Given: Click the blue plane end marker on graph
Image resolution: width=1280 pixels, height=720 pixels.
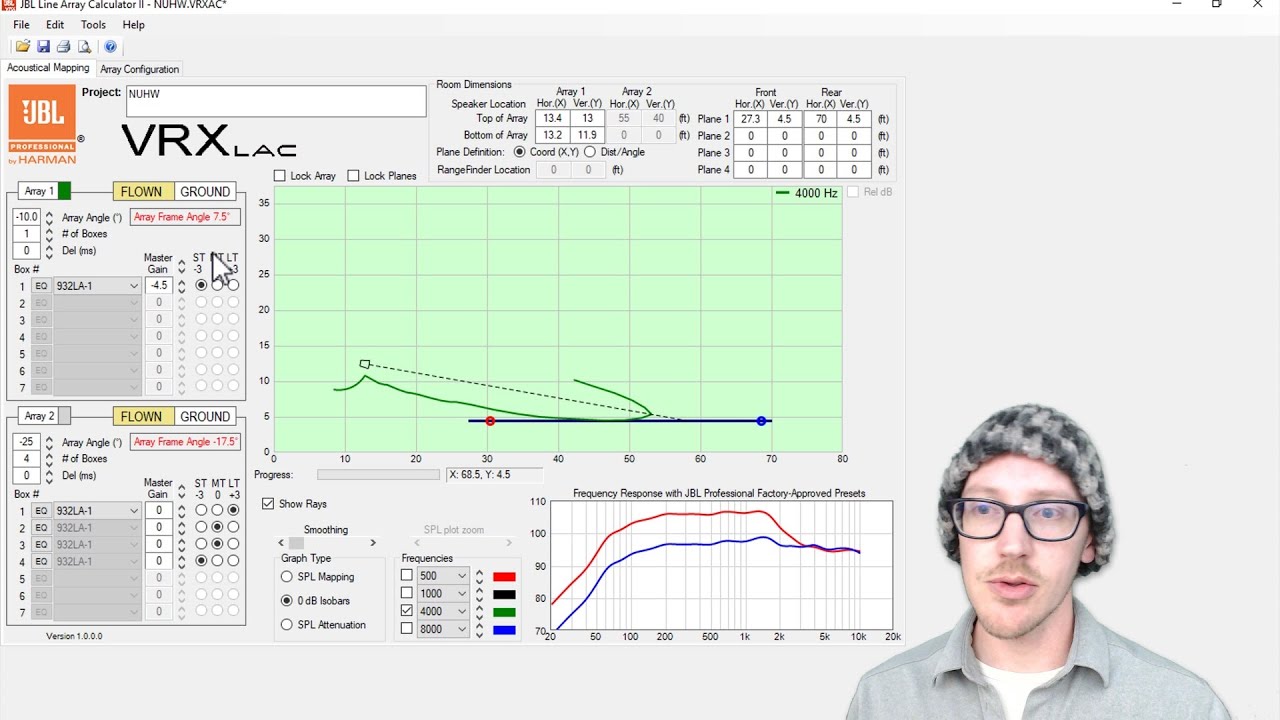Looking at the screenshot, I should [x=762, y=421].
